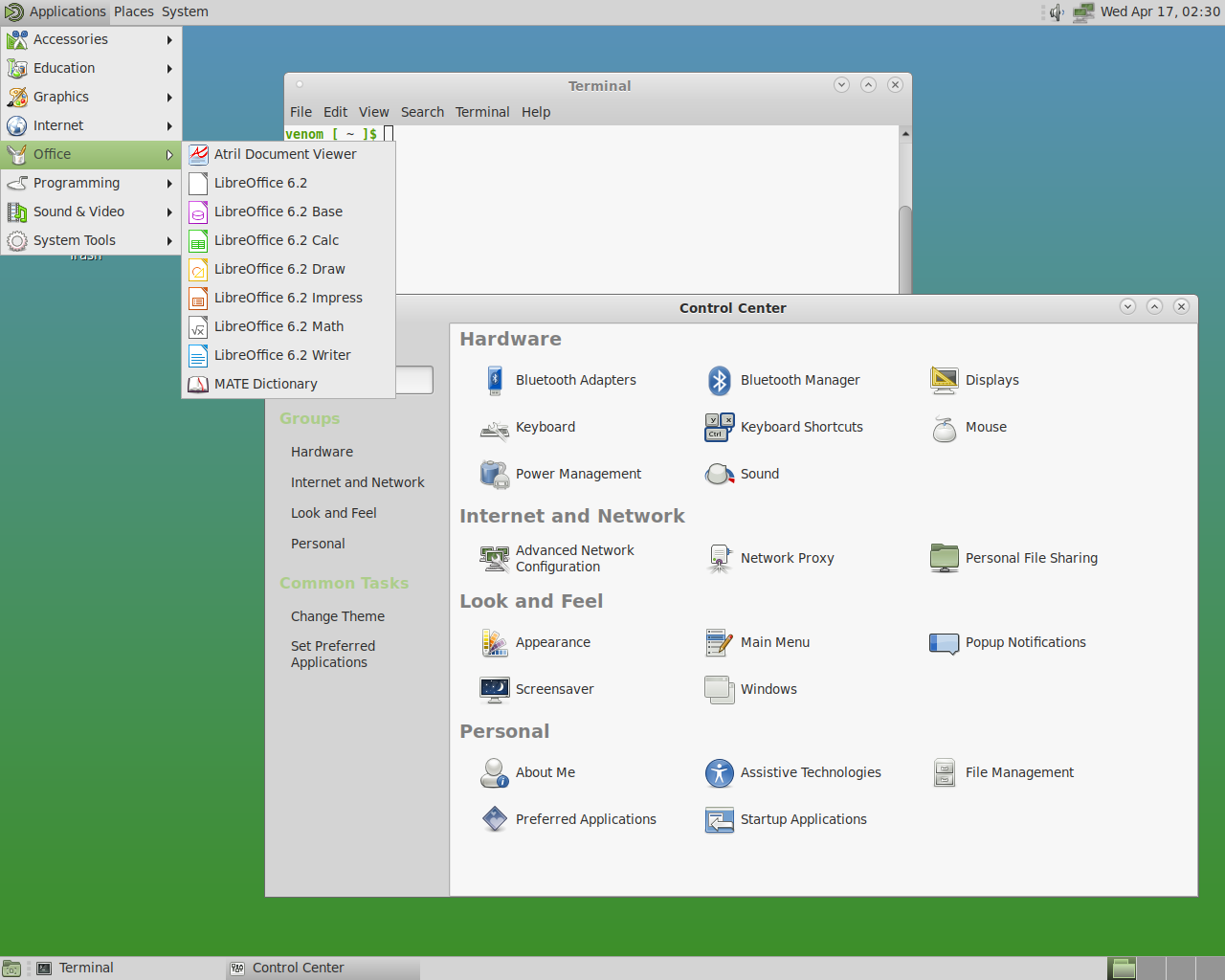This screenshot has width=1225, height=980.
Task: Open Advanced Network Configuration icon
Action: pos(495,558)
